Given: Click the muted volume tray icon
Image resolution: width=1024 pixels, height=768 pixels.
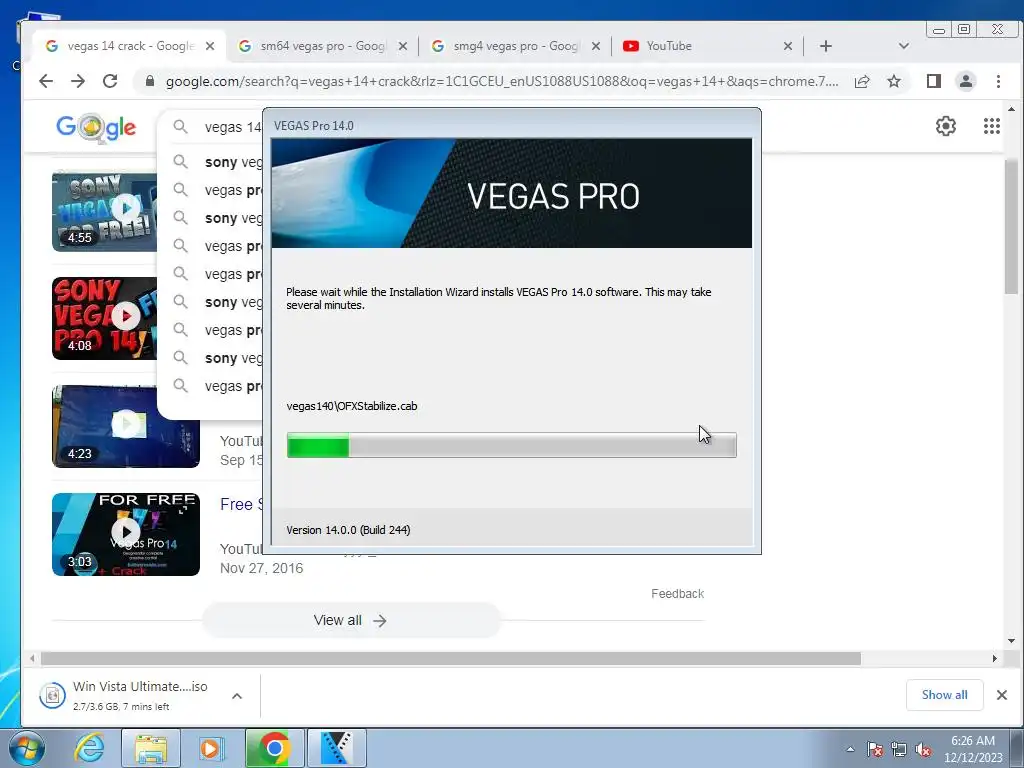Looking at the screenshot, I should point(923,749).
